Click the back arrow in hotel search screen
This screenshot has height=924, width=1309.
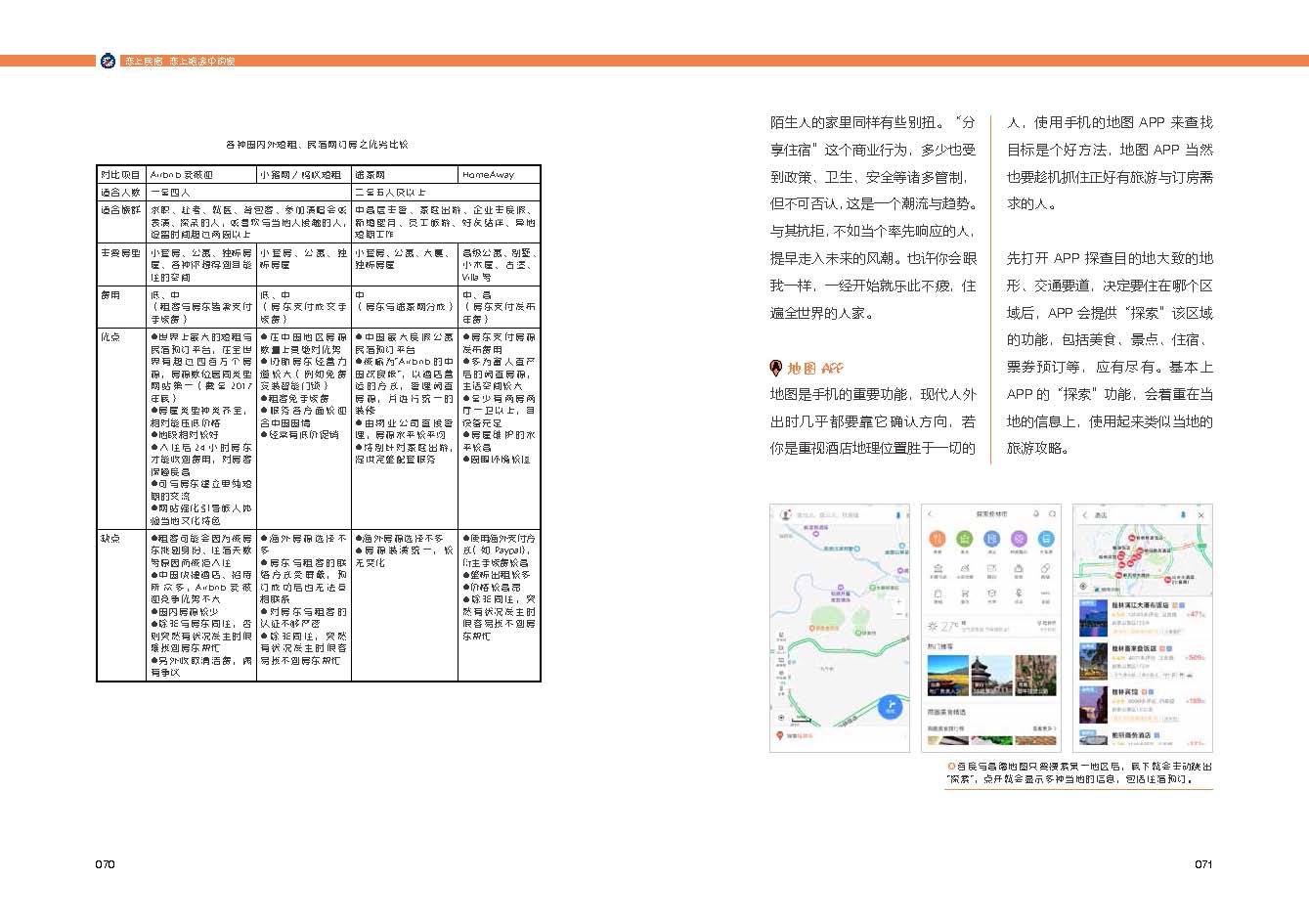[x=1085, y=515]
